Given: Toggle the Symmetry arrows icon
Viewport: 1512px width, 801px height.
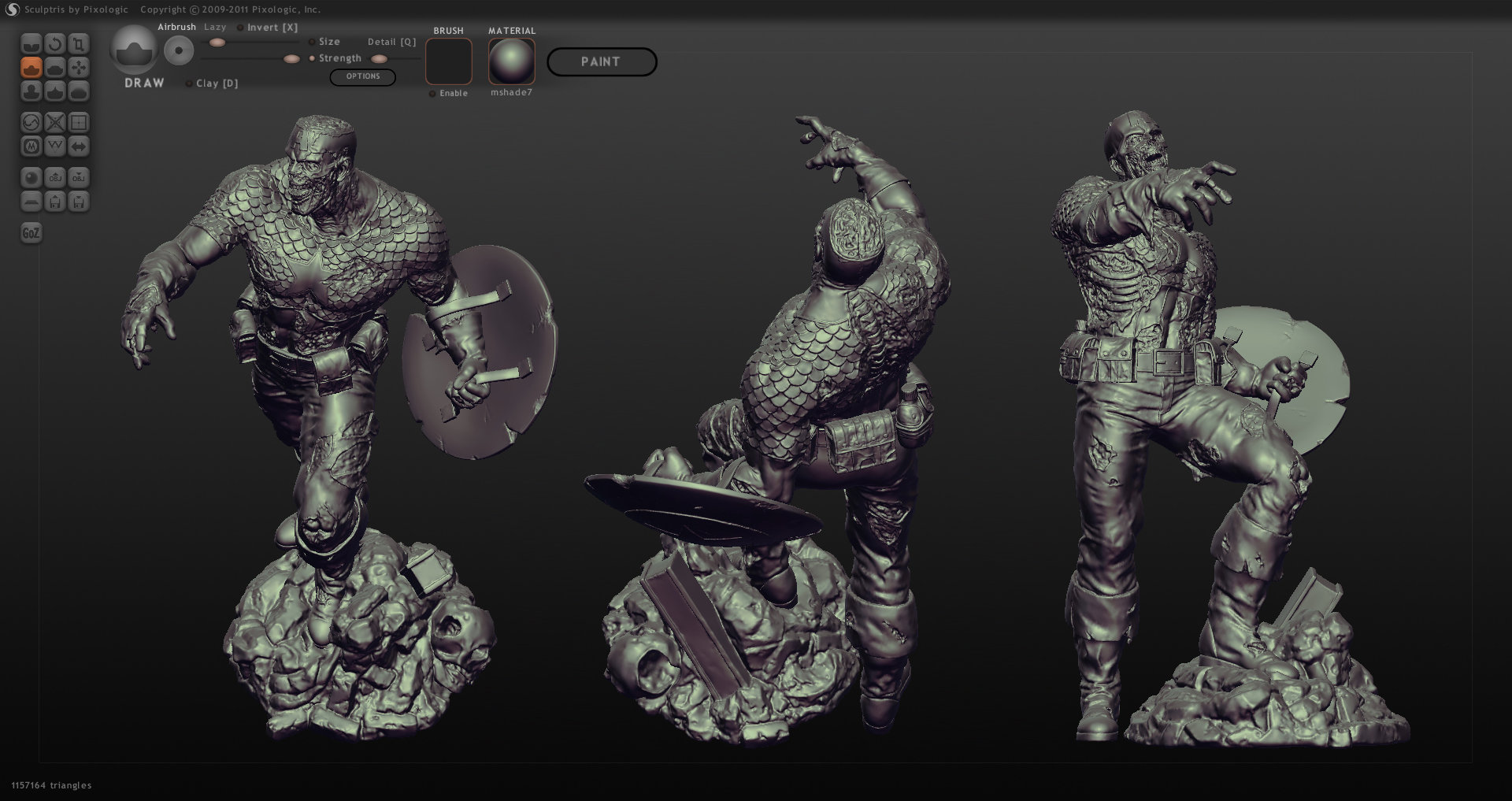Looking at the screenshot, I should [80, 146].
